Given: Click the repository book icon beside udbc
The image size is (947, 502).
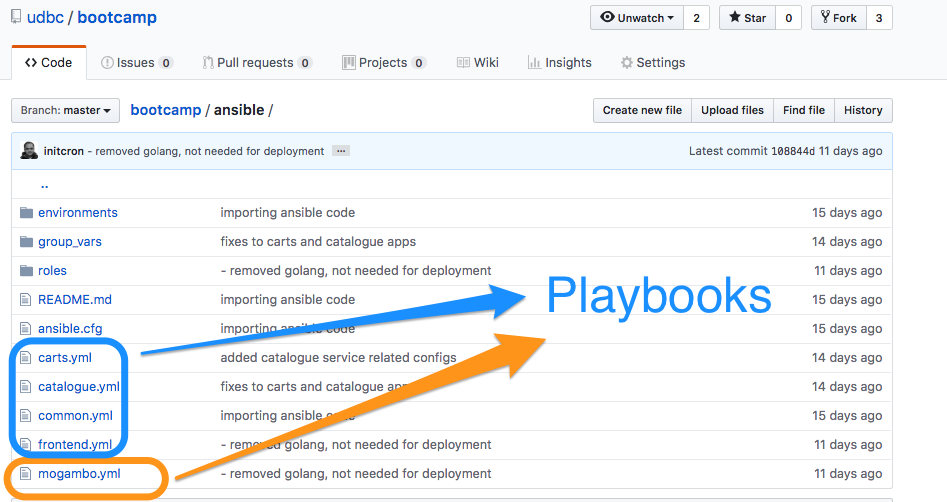Looking at the screenshot, I should click(x=16, y=17).
